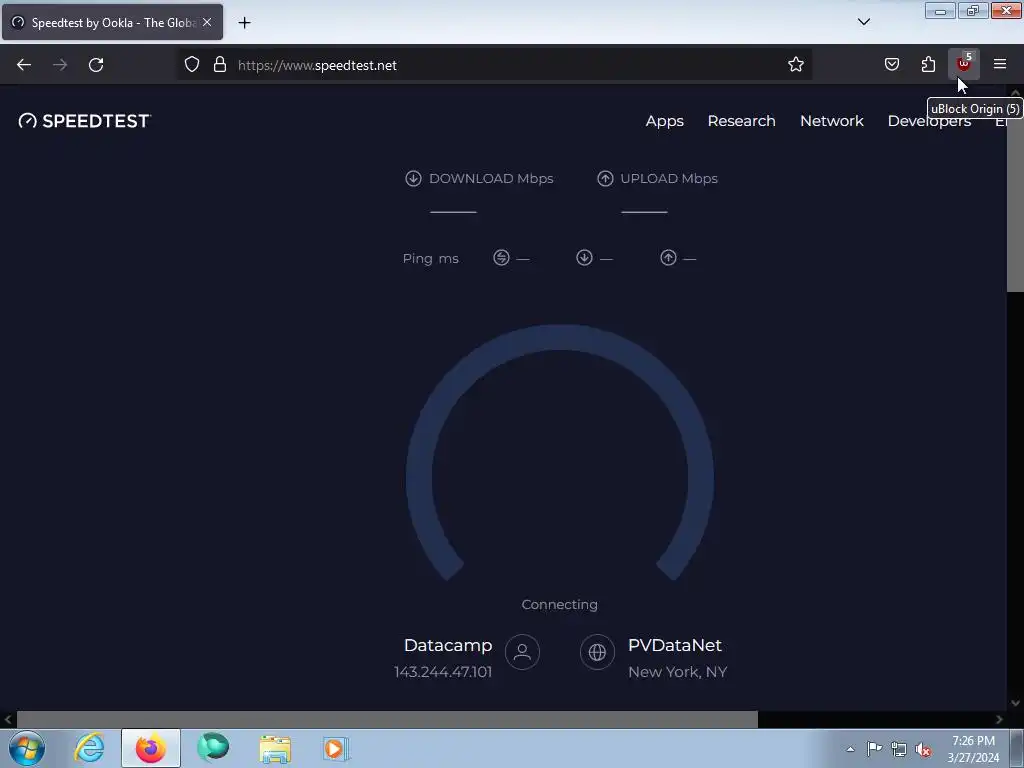Click the vertical scrollbar down arrow
Viewport: 1024px width, 768px height.
pyautogui.click(x=1016, y=703)
